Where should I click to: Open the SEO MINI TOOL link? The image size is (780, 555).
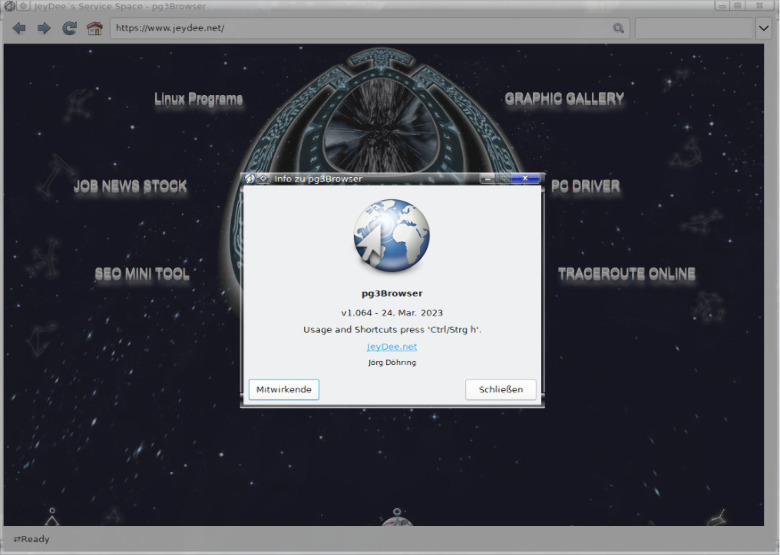(142, 274)
